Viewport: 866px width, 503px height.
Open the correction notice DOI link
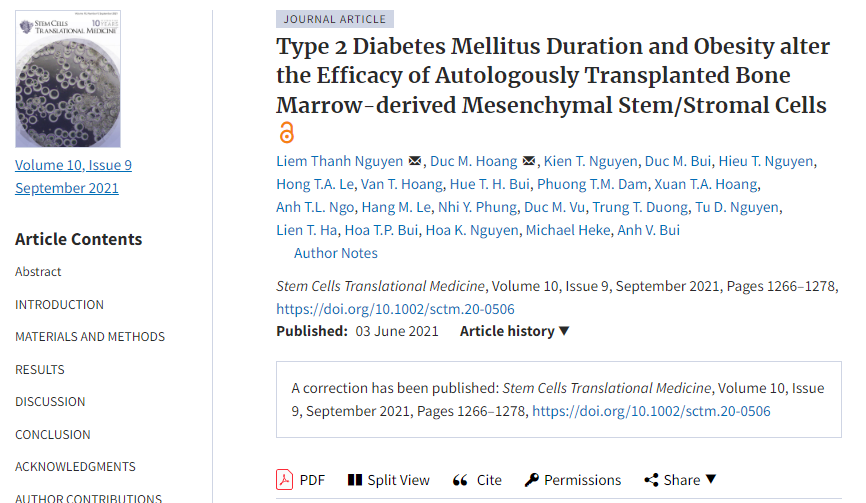click(x=651, y=411)
